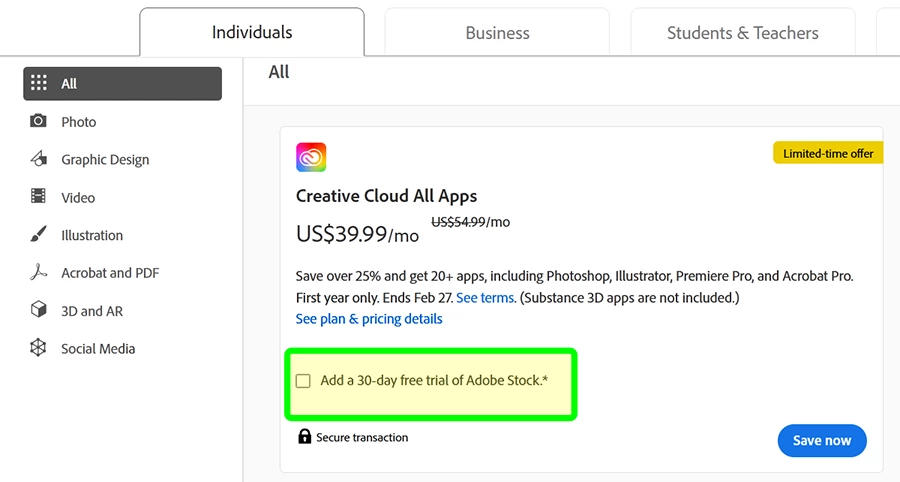Select the 3D and AR label
900x482 pixels.
(92, 311)
